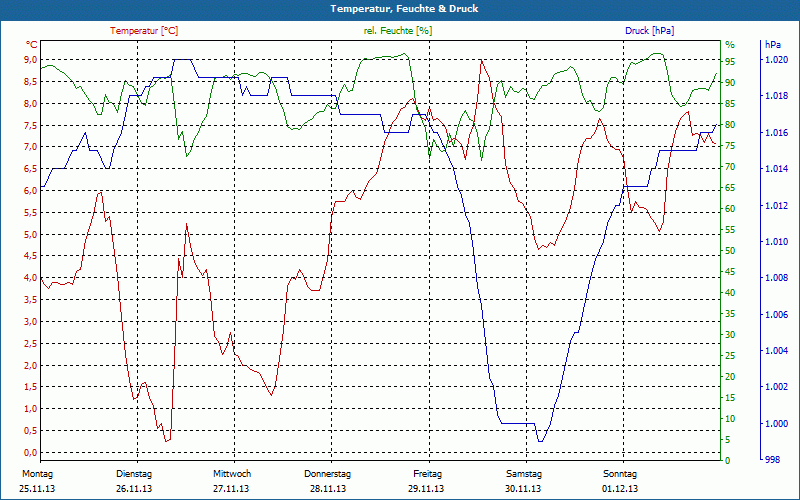Click the red "°C" axis unit label
The height and width of the screenshot is (500, 800).
[32, 45]
